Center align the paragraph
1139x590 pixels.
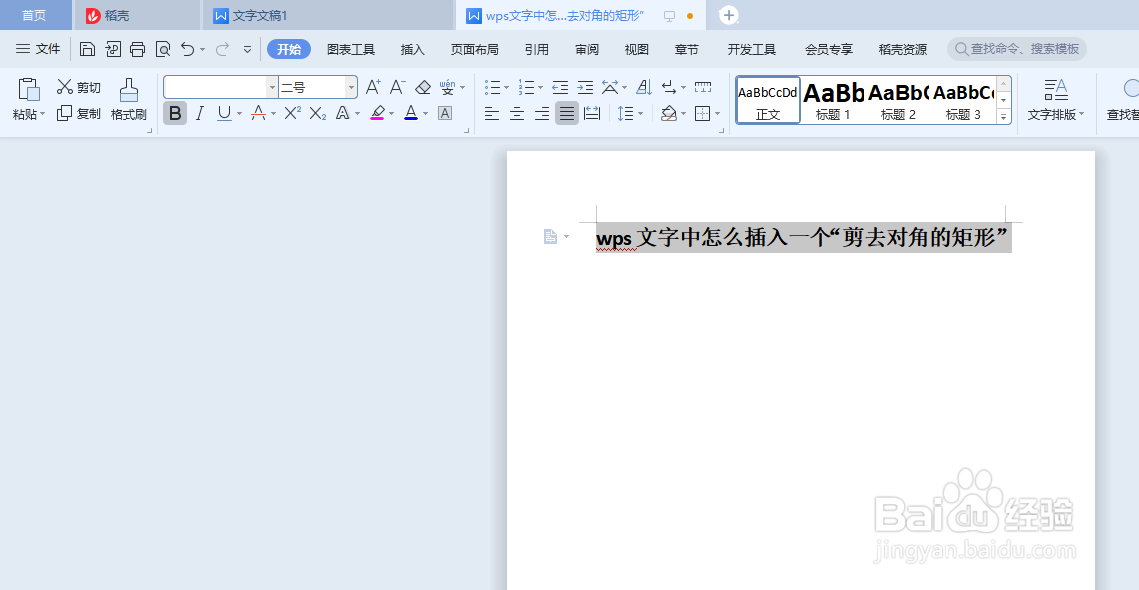[x=516, y=113]
